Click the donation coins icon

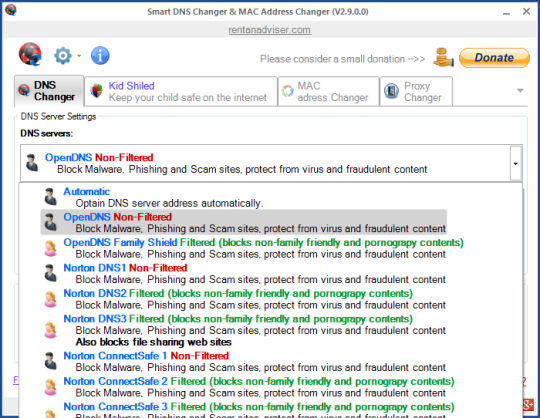(443, 58)
